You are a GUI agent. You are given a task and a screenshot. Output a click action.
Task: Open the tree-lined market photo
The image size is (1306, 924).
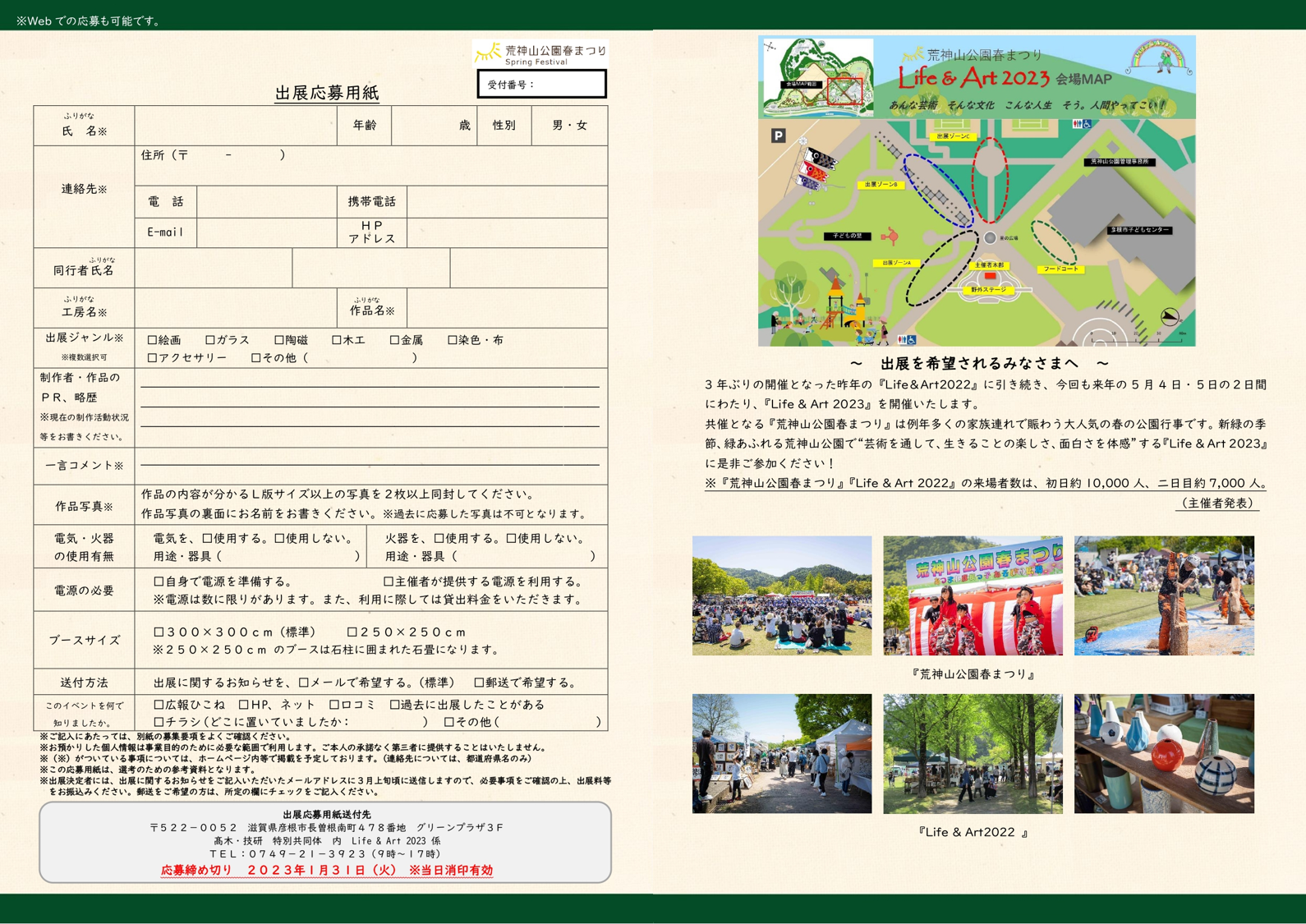click(x=973, y=754)
